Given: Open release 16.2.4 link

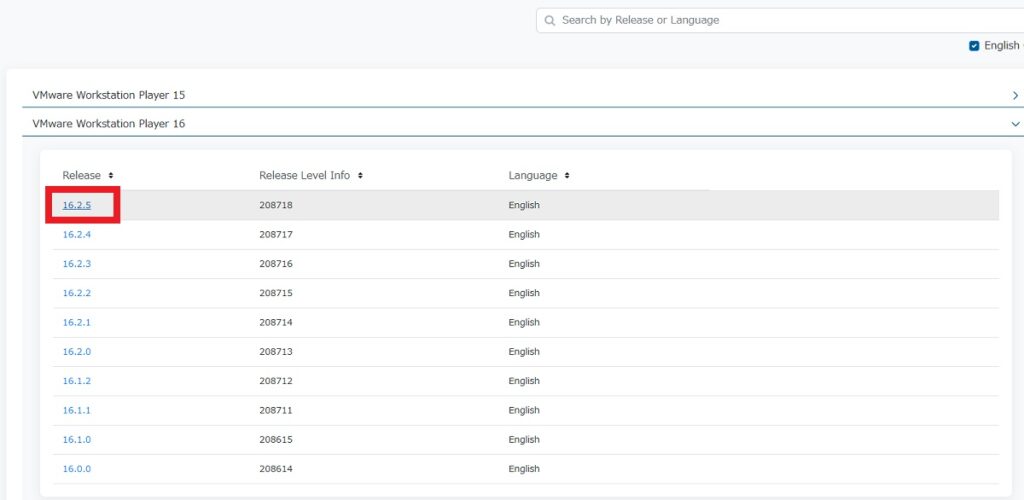Looking at the screenshot, I should pos(76,234).
